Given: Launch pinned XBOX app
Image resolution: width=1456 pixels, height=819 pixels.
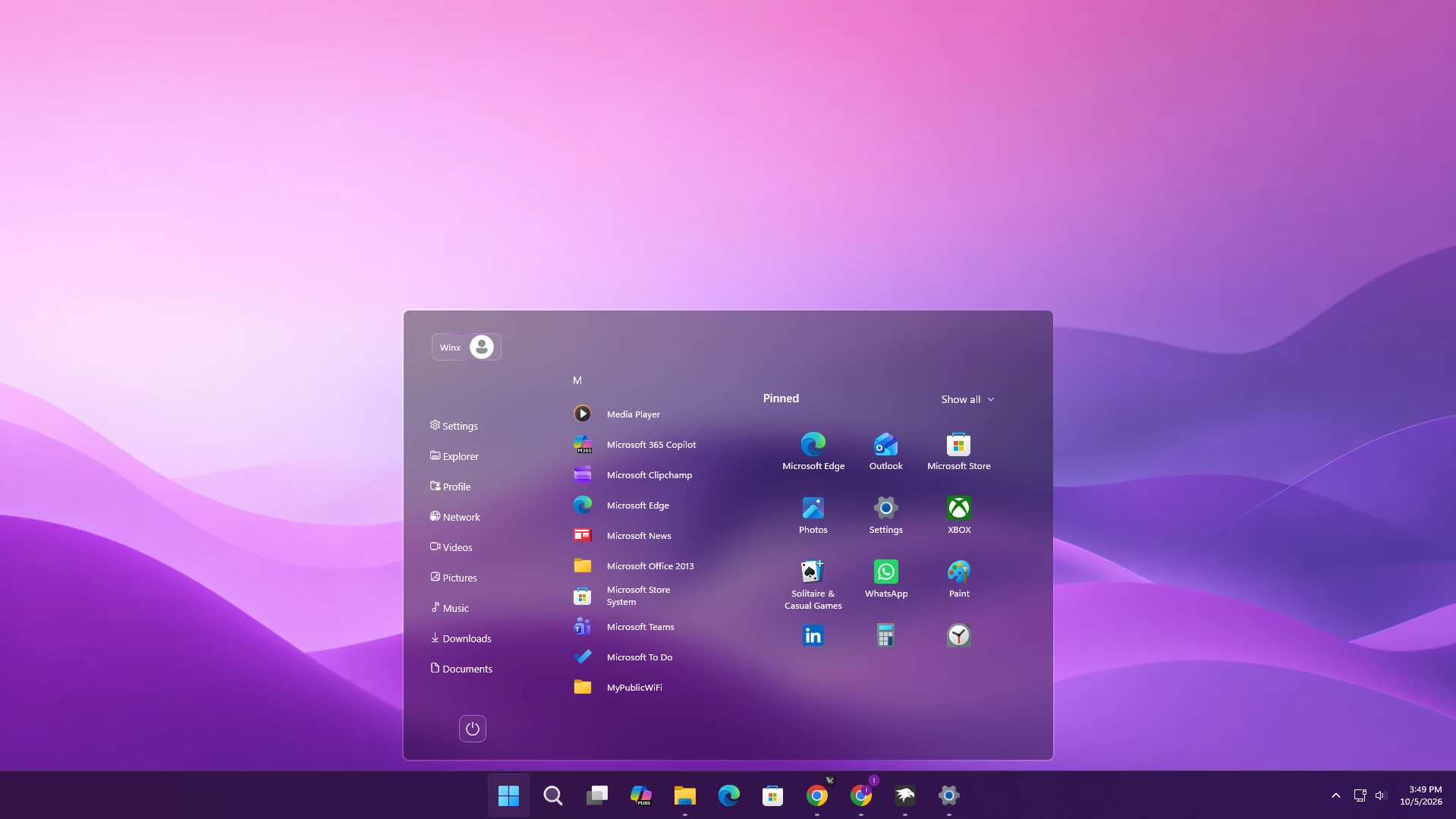Looking at the screenshot, I should coord(958,515).
